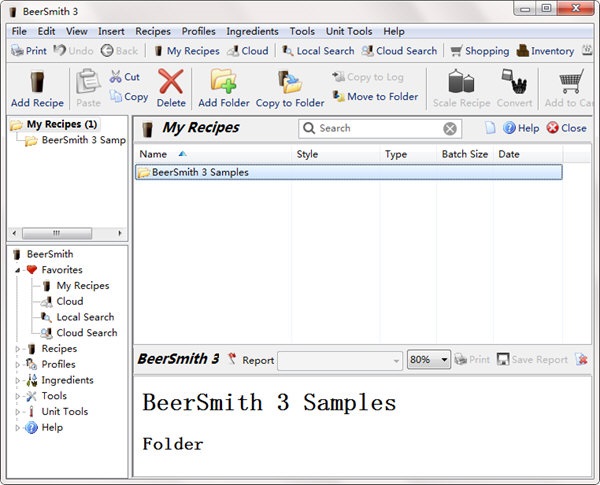600x485 pixels.
Task: Click the red Delete X icon
Action: click(x=171, y=81)
